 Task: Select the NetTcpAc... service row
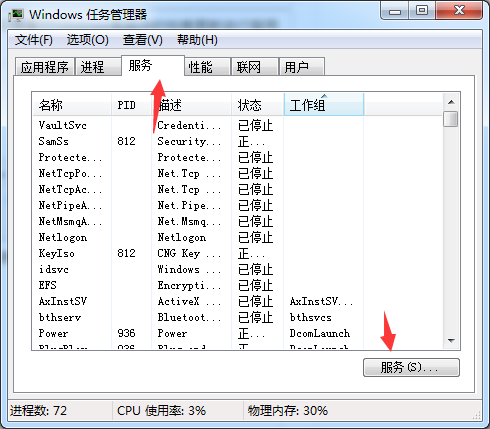pos(237,189)
